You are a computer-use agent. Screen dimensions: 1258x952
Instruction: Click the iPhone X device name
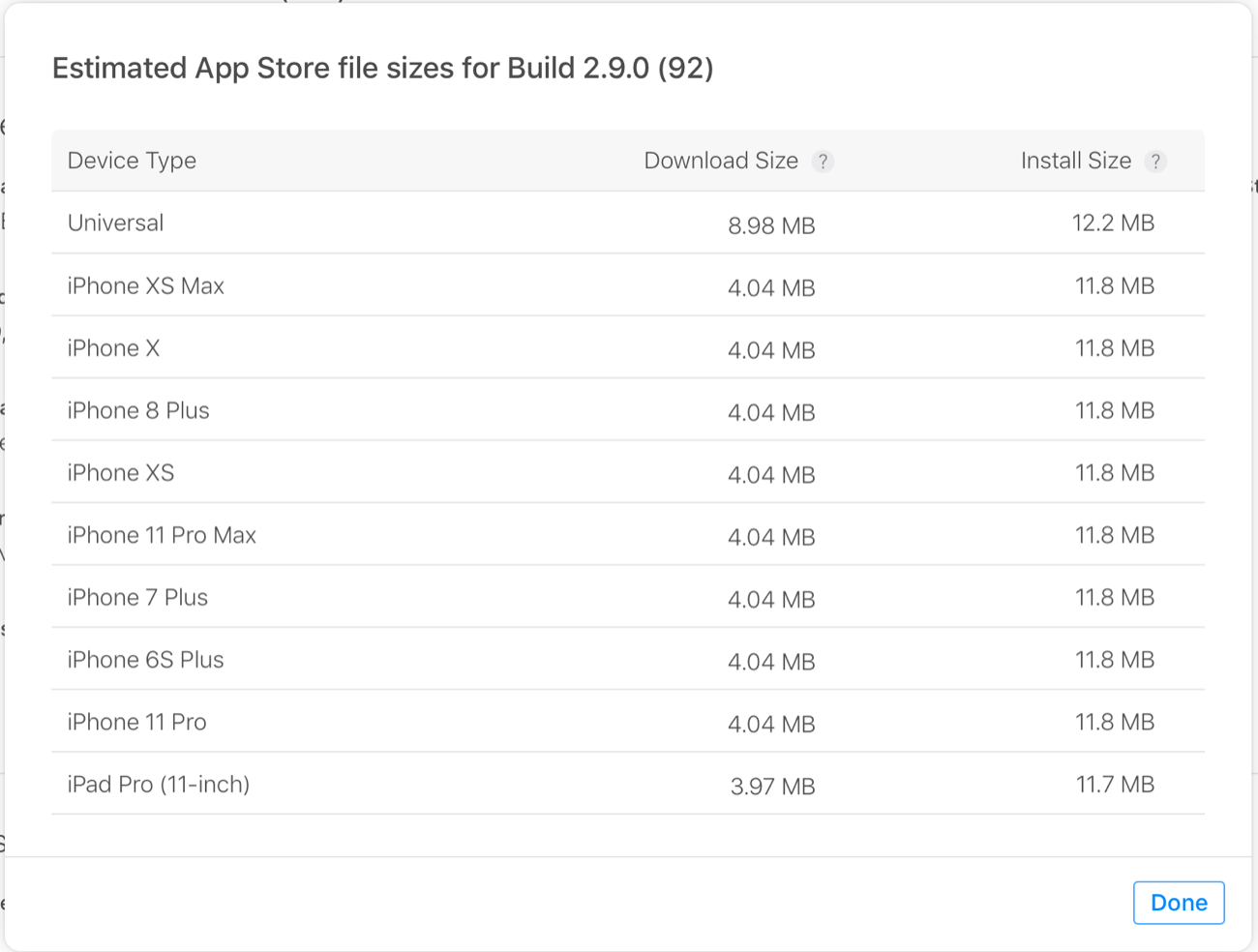[x=113, y=348]
